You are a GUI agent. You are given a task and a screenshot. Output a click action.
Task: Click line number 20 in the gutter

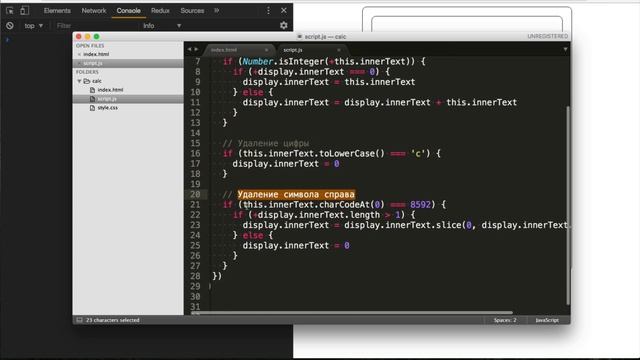coord(195,194)
